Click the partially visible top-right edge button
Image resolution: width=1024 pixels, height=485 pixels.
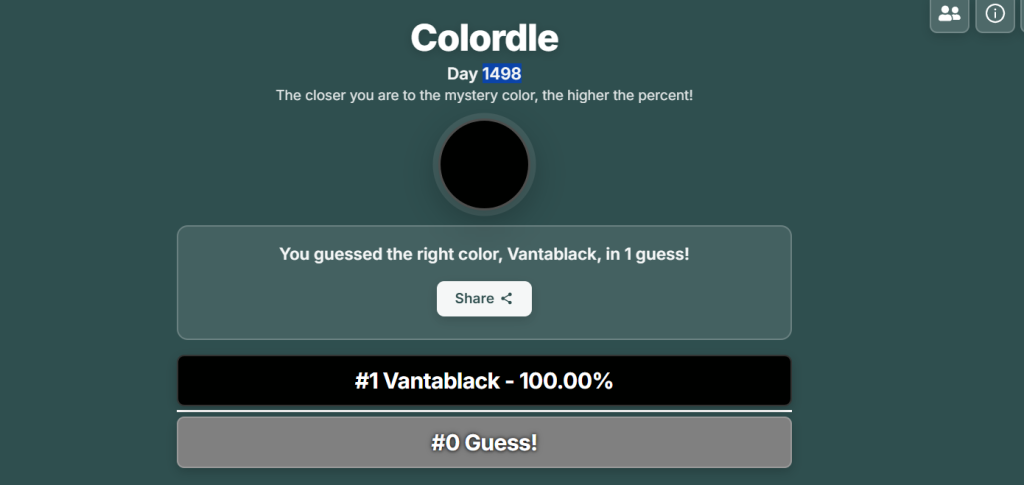click(1021, 14)
